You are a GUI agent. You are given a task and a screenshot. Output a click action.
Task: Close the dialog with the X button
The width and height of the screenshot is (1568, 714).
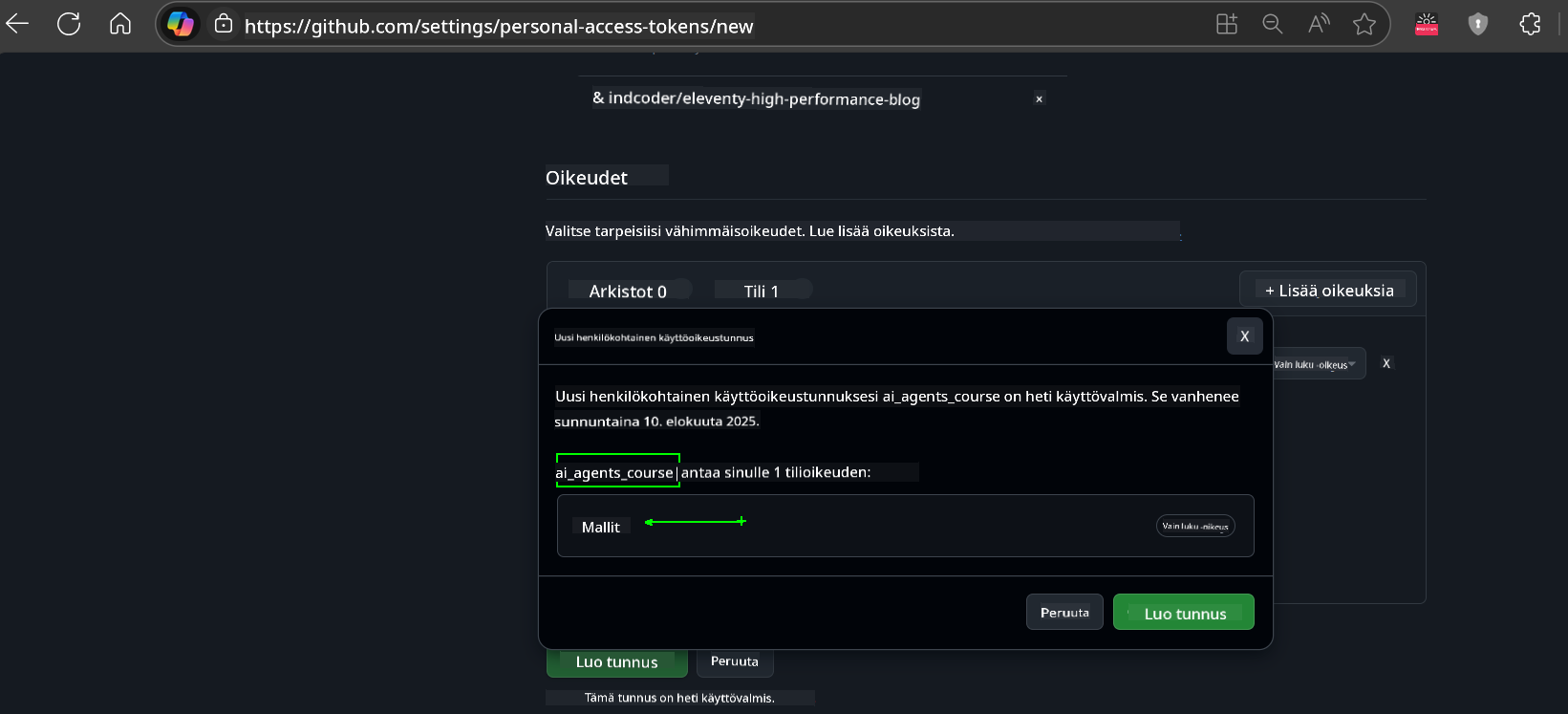1244,336
